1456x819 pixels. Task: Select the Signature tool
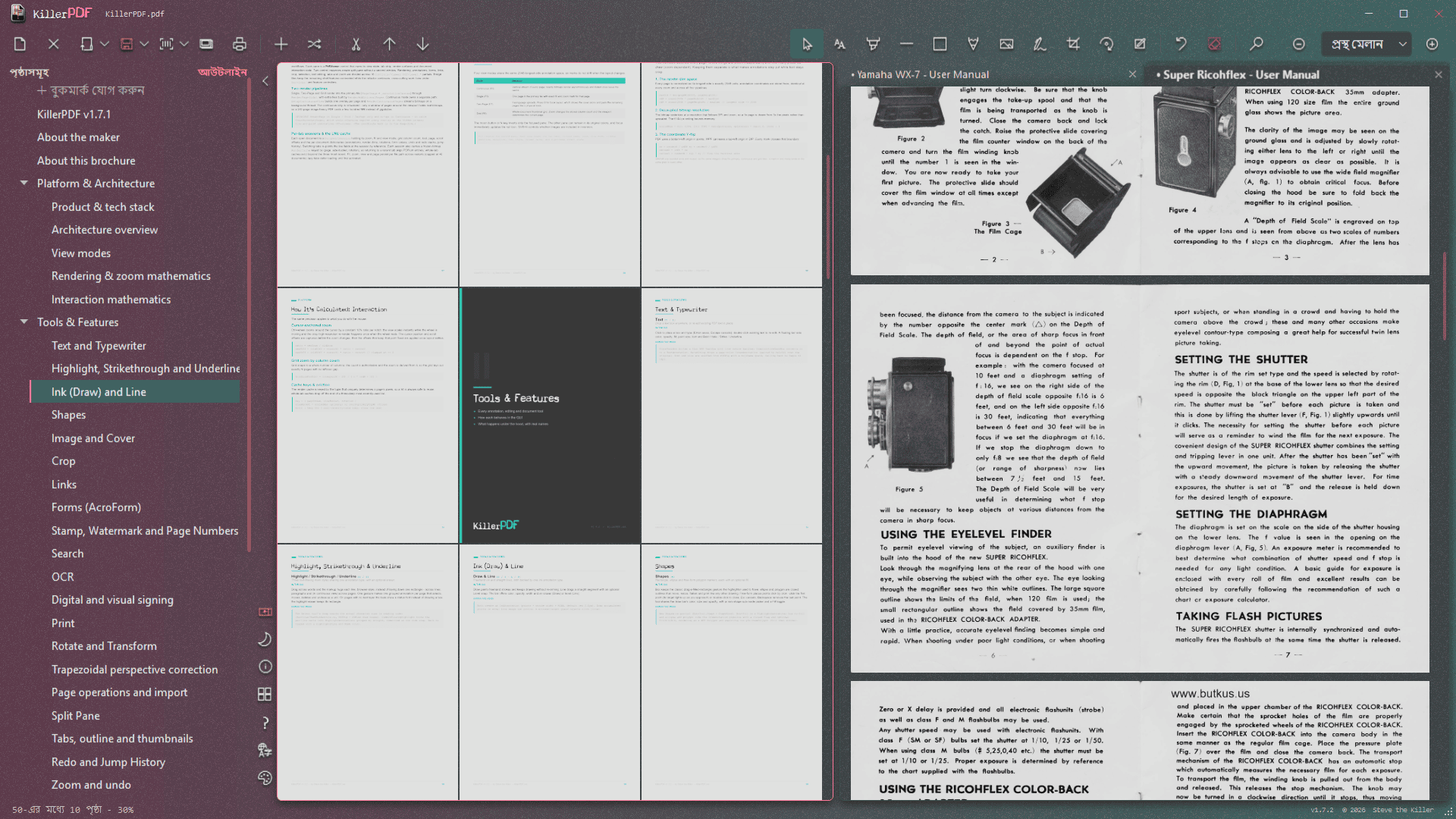[x=1040, y=44]
